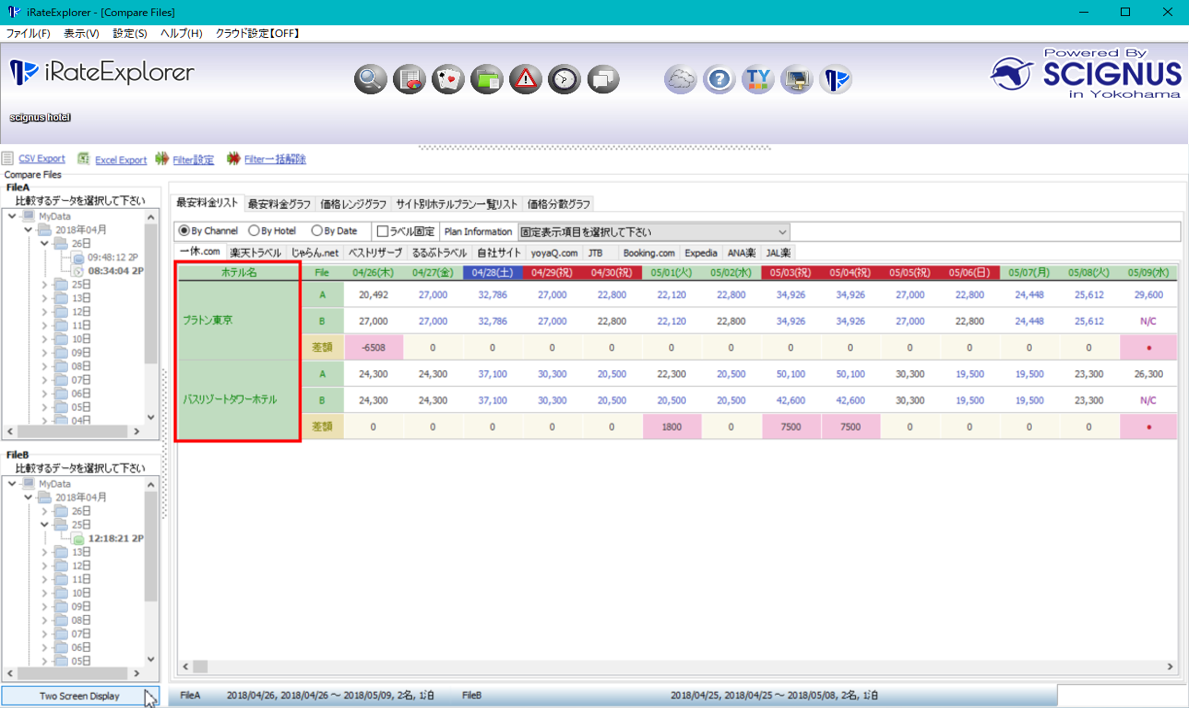This screenshot has height=708, width=1189.
Task: Open the spreadsheet chart report icon
Action: tap(409, 79)
